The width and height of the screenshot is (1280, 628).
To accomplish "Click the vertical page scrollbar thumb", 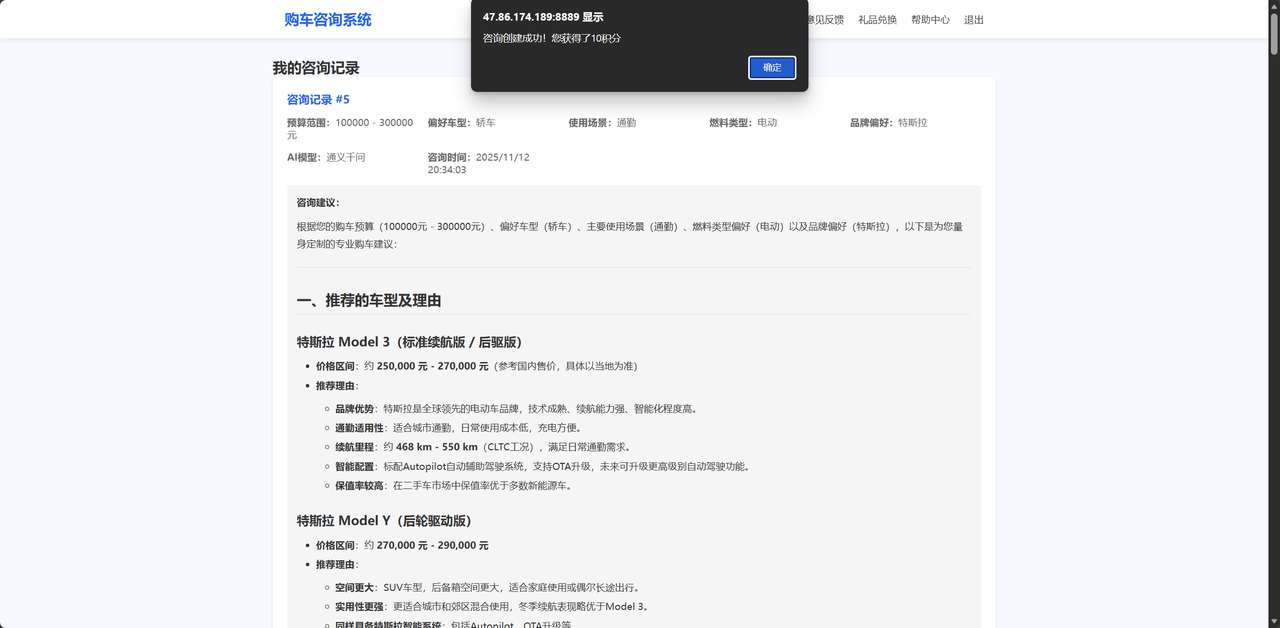I will click(x=1274, y=35).
